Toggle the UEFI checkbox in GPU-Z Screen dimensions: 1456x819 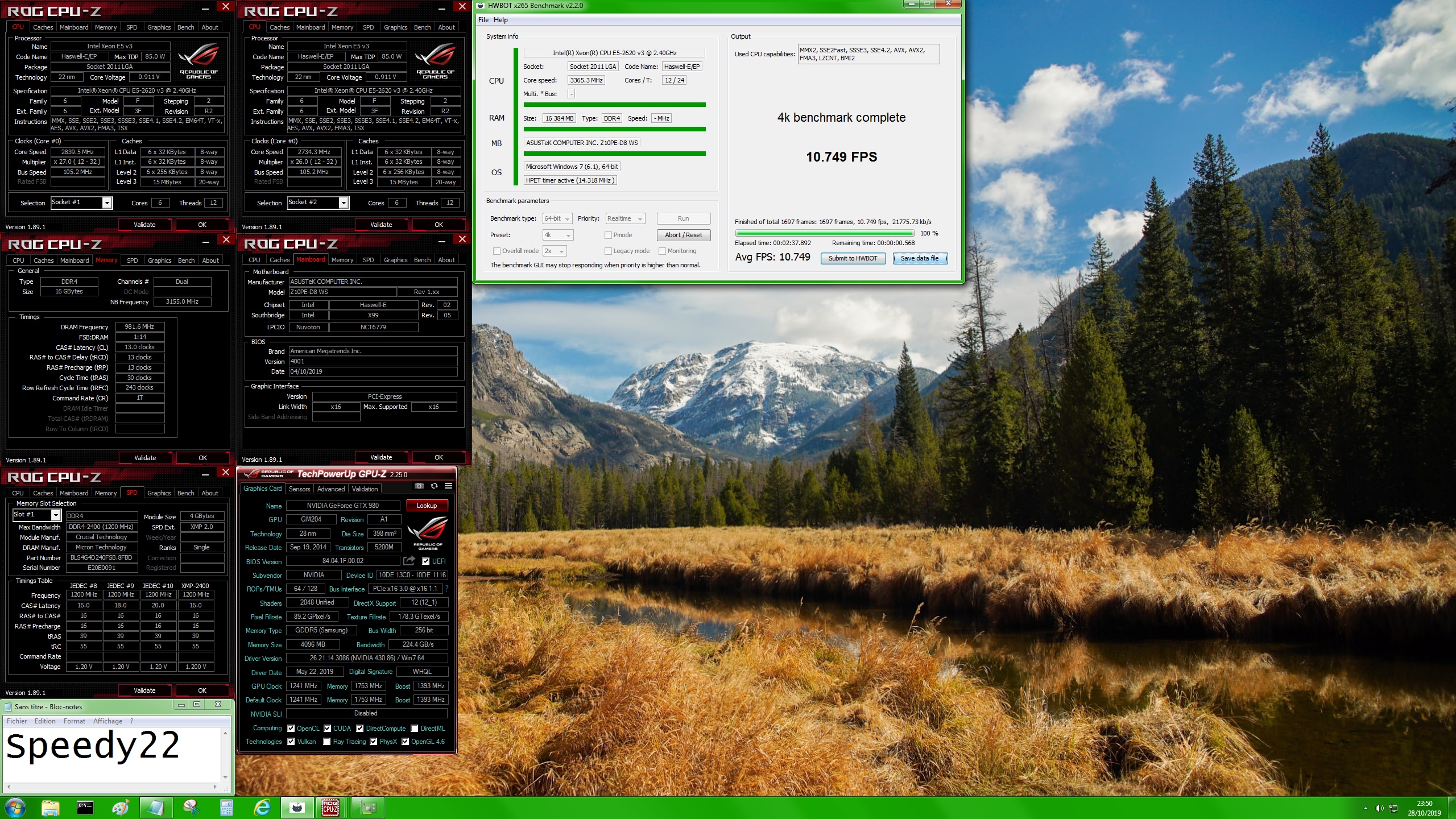pos(425,561)
